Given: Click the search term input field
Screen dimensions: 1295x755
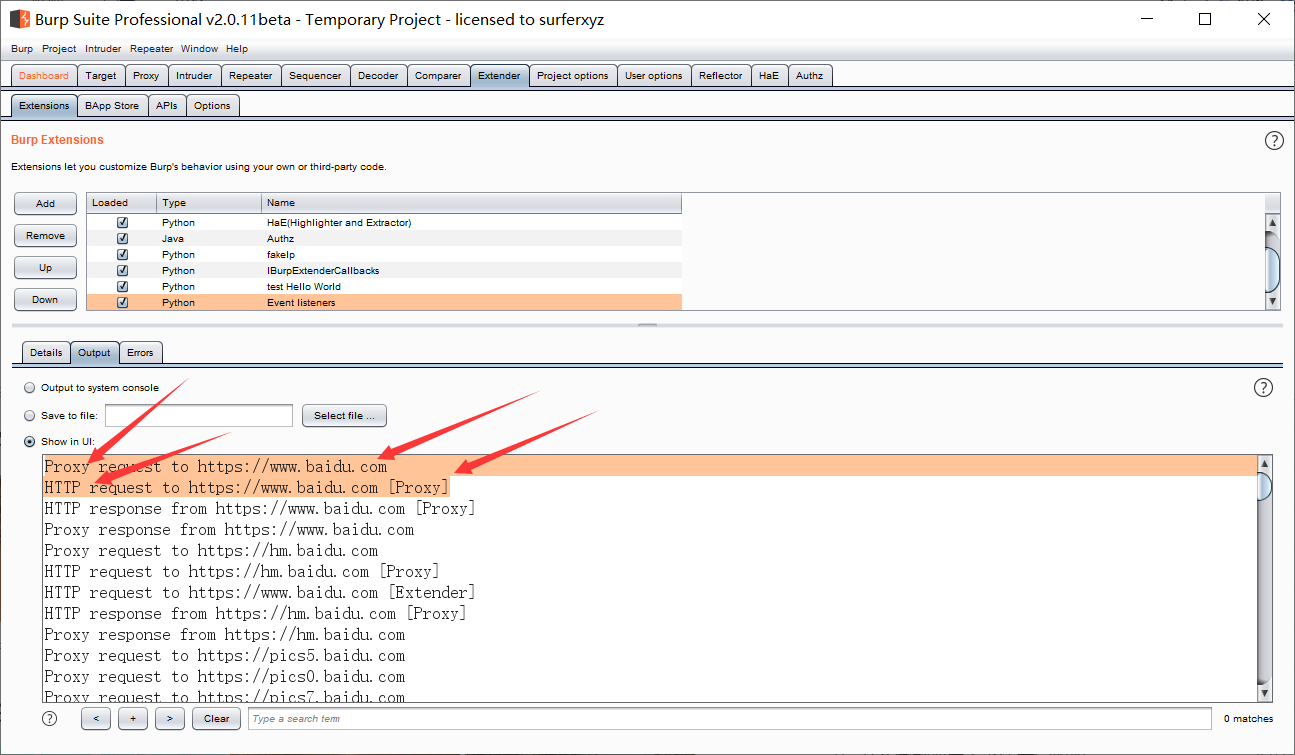Looking at the screenshot, I should [729, 718].
